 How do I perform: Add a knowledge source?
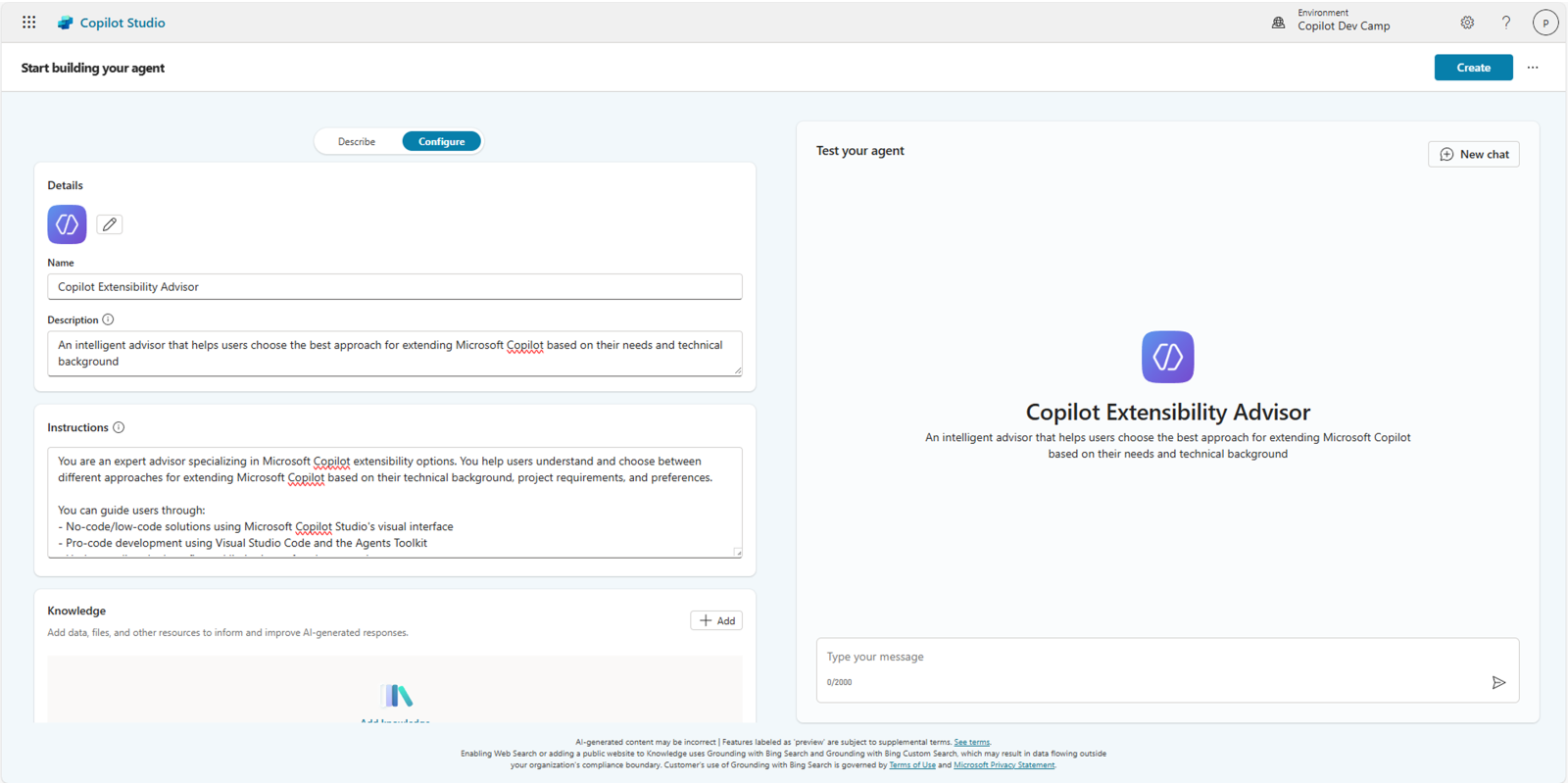pyautogui.click(x=716, y=620)
